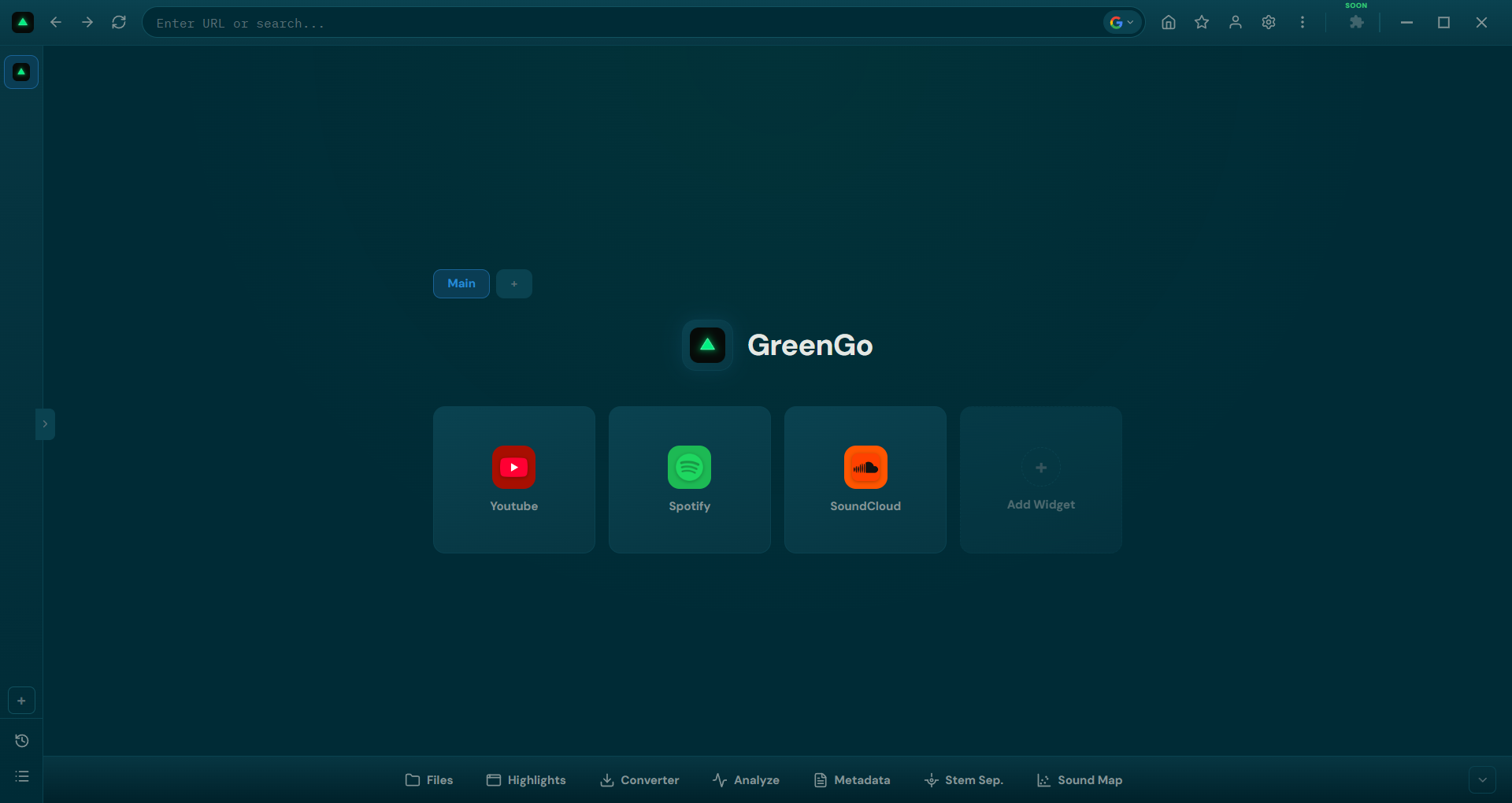Image resolution: width=1512 pixels, height=803 pixels.
Task: Close the GreenGo window
Action: click(1481, 23)
